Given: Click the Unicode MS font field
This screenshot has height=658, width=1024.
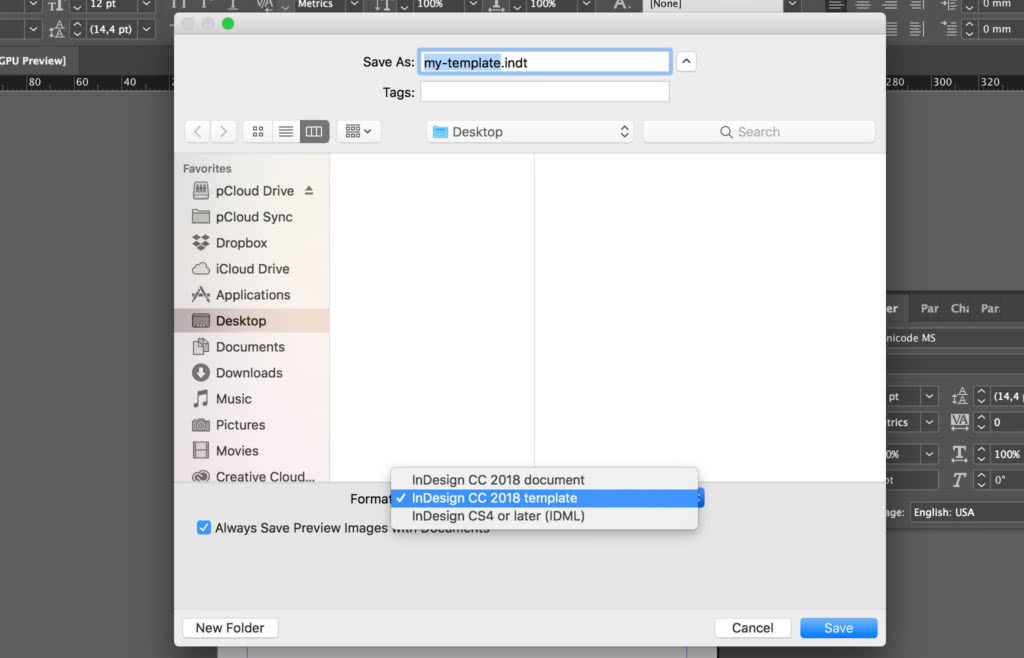Looking at the screenshot, I should [955, 338].
